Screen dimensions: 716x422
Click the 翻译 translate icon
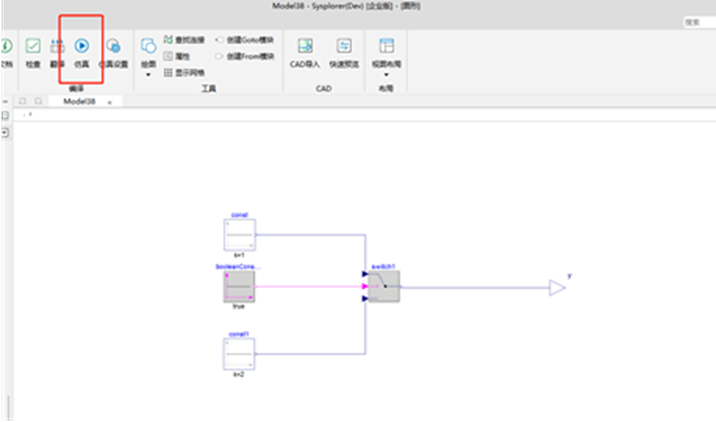pos(57,46)
